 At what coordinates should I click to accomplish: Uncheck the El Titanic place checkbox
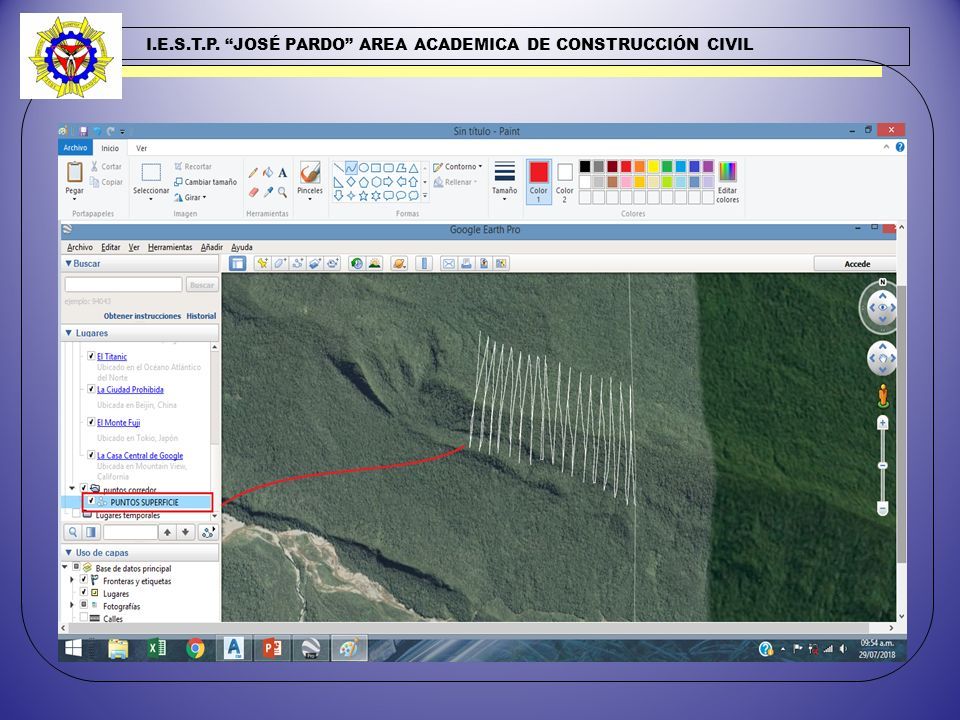[91, 356]
